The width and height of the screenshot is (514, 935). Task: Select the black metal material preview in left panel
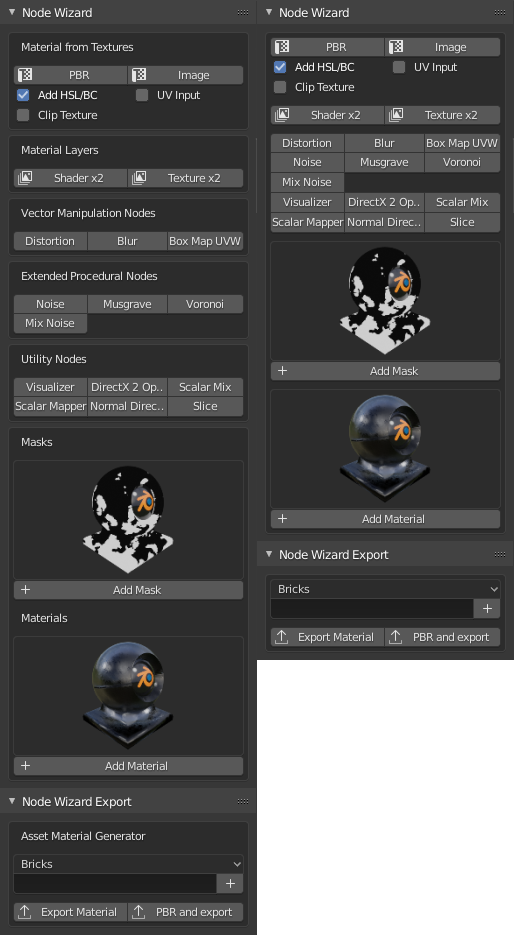128,696
